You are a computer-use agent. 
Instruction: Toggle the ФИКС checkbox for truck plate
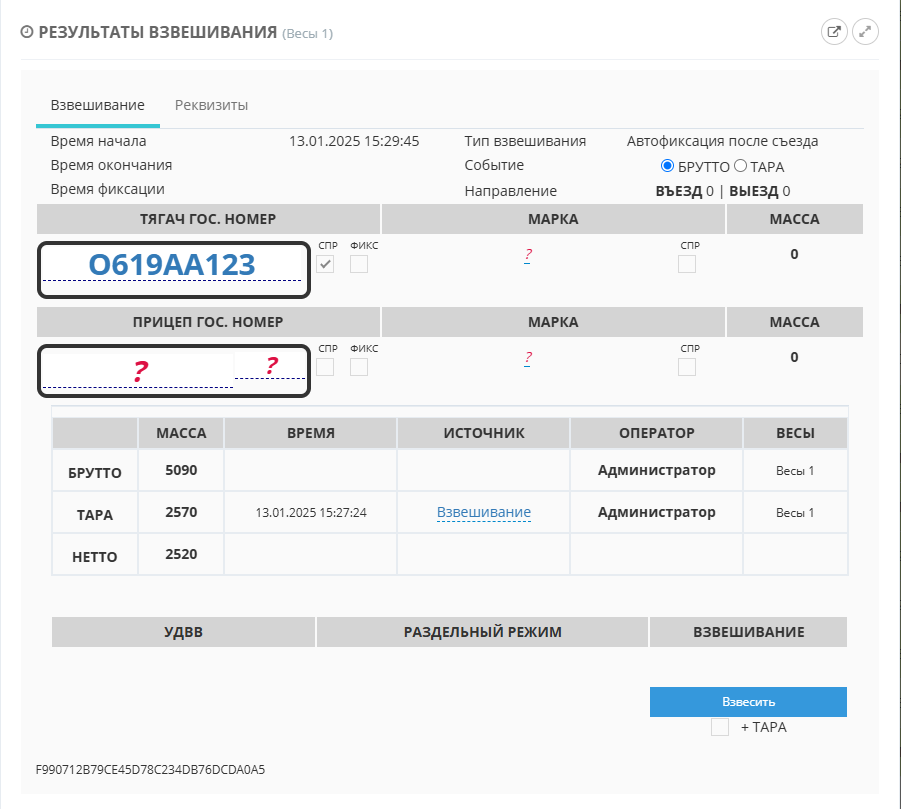pos(359,264)
